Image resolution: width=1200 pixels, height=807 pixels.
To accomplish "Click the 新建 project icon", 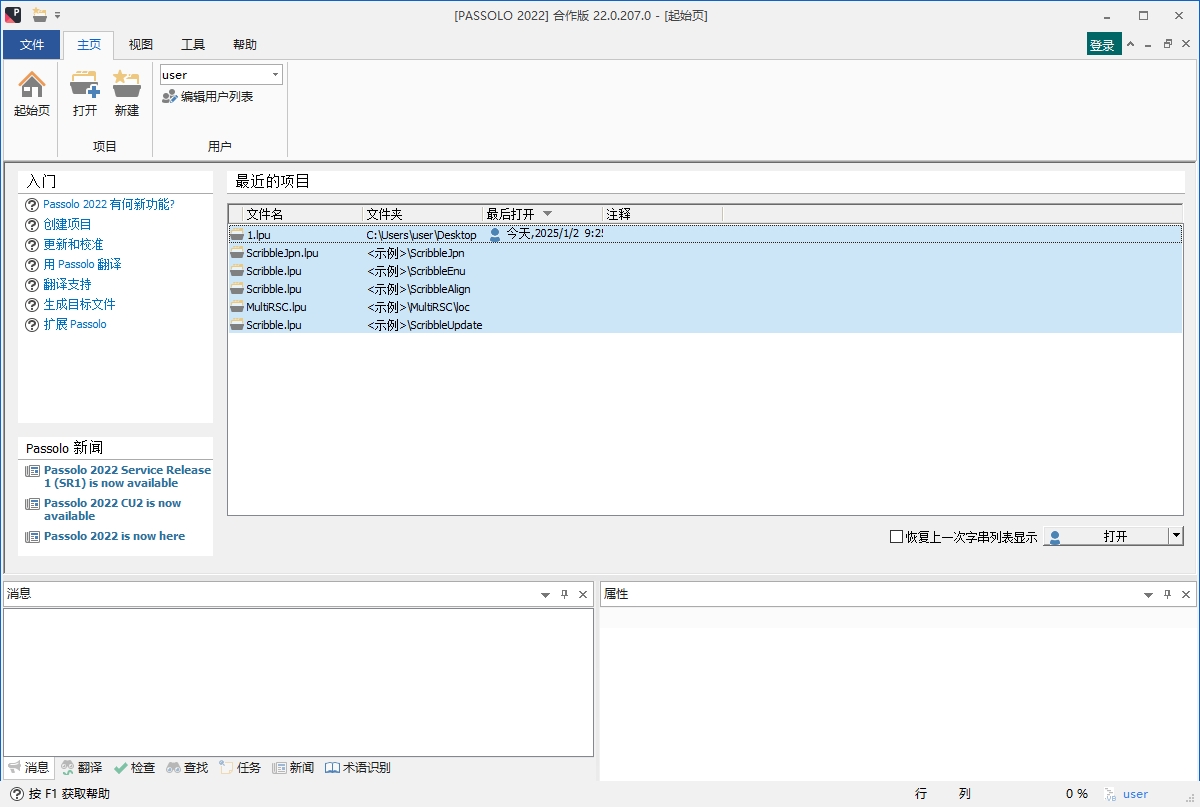I will (x=126, y=85).
